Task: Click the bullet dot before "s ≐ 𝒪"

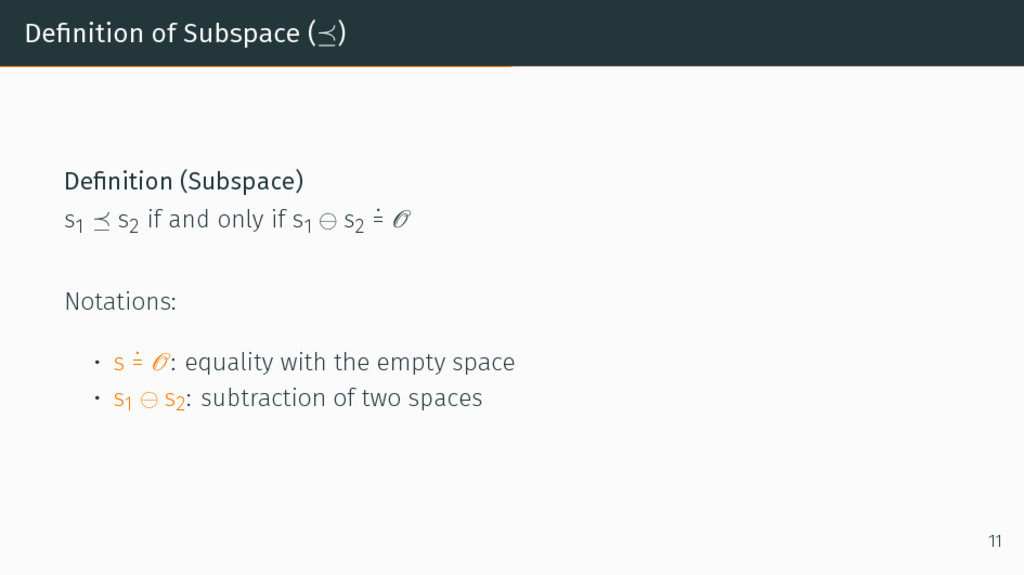Action: [97, 362]
